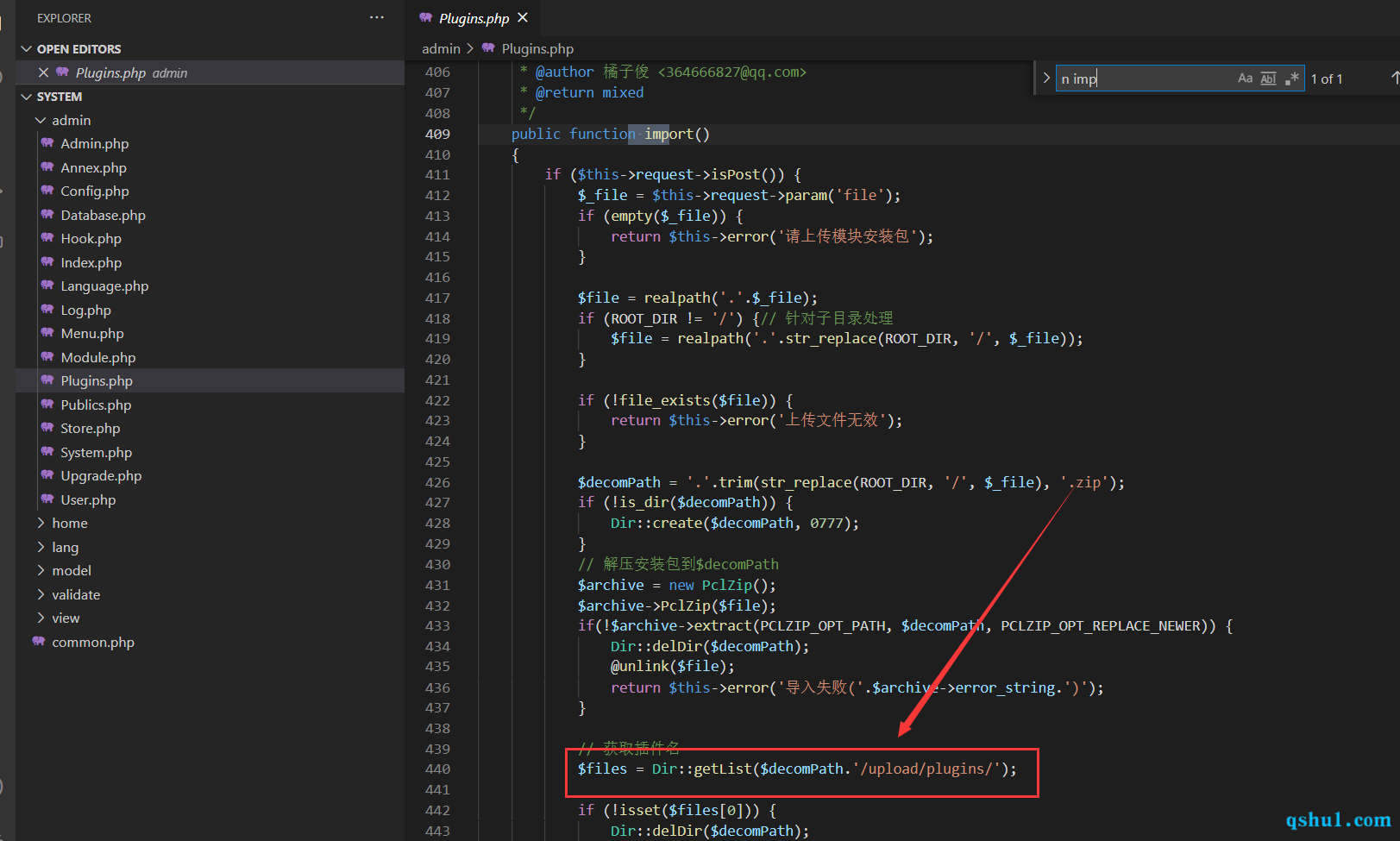Click line number 440 in the gutter

437,769
